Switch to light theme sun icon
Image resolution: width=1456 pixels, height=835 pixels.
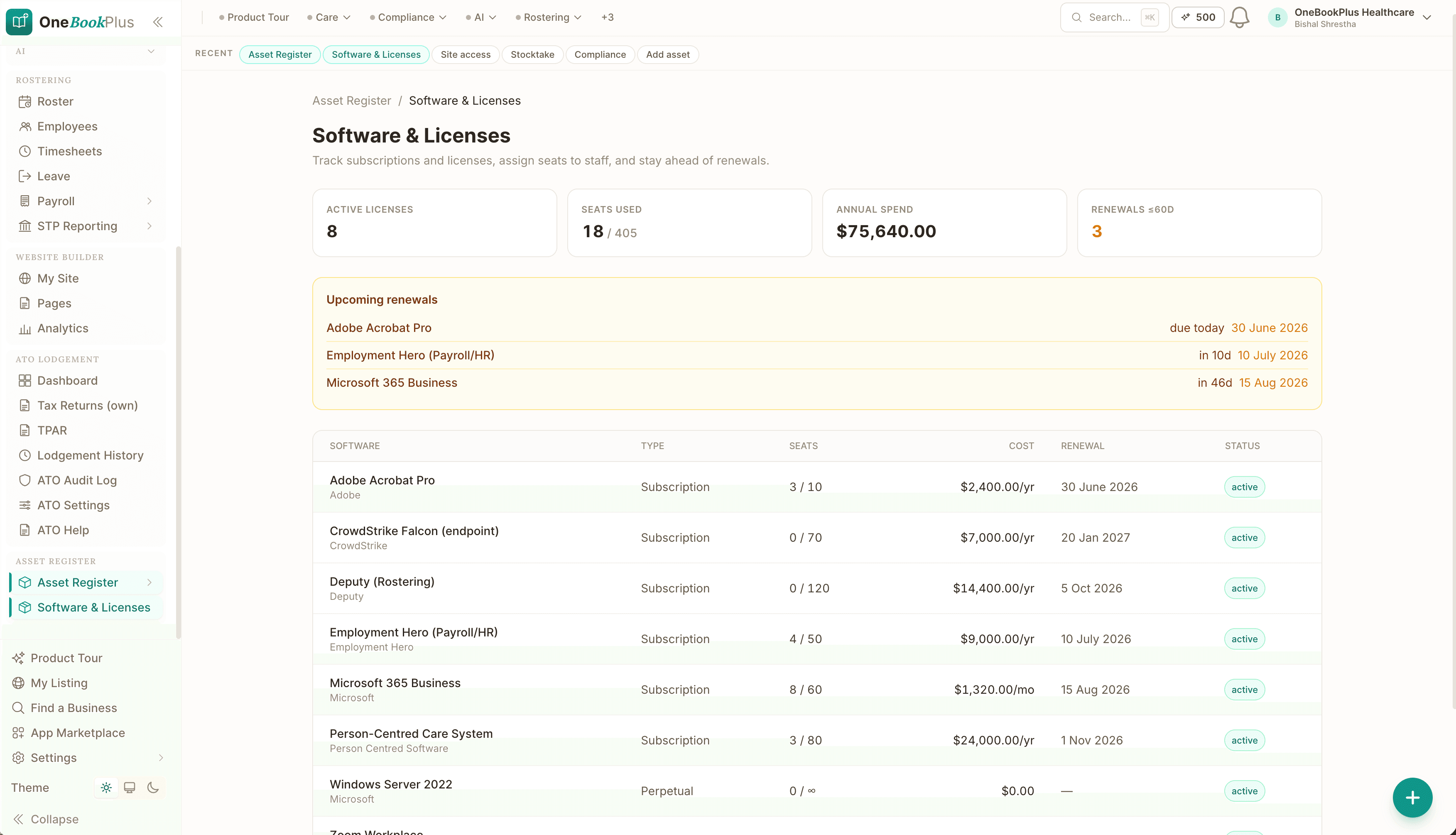click(x=106, y=788)
